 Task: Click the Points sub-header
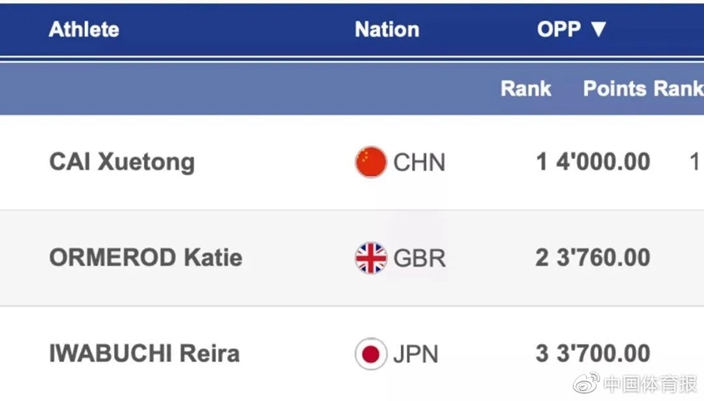[x=615, y=88]
